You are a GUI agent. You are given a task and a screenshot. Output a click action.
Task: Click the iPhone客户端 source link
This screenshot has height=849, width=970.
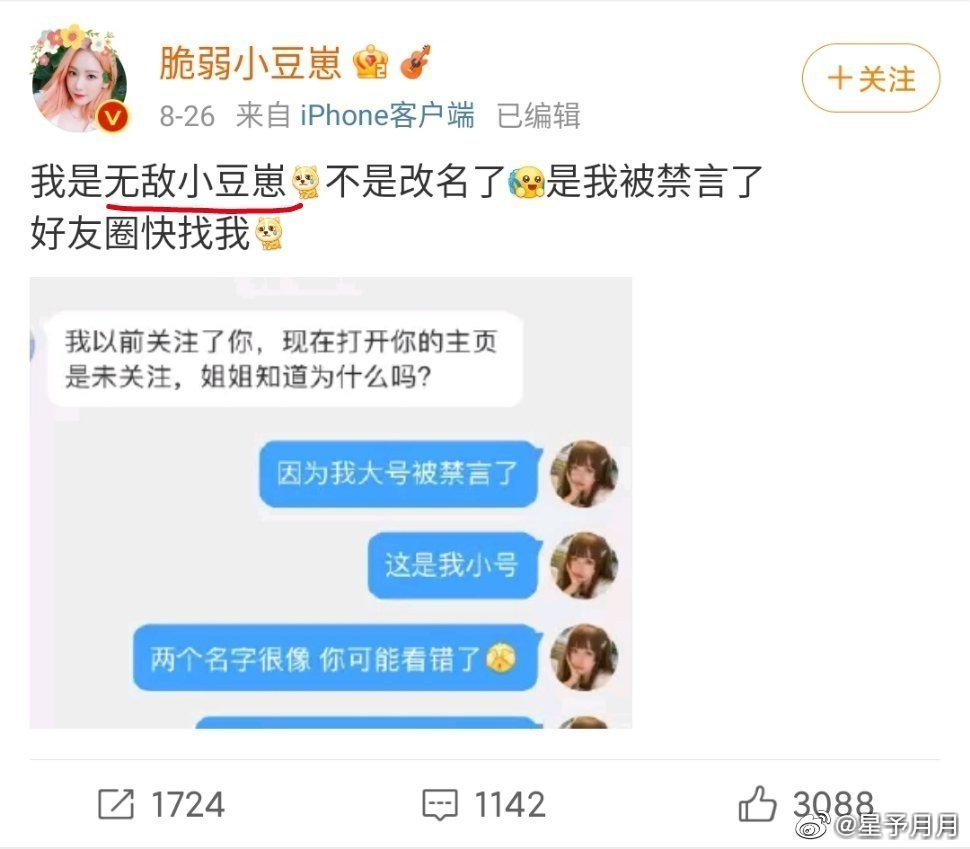[387, 115]
